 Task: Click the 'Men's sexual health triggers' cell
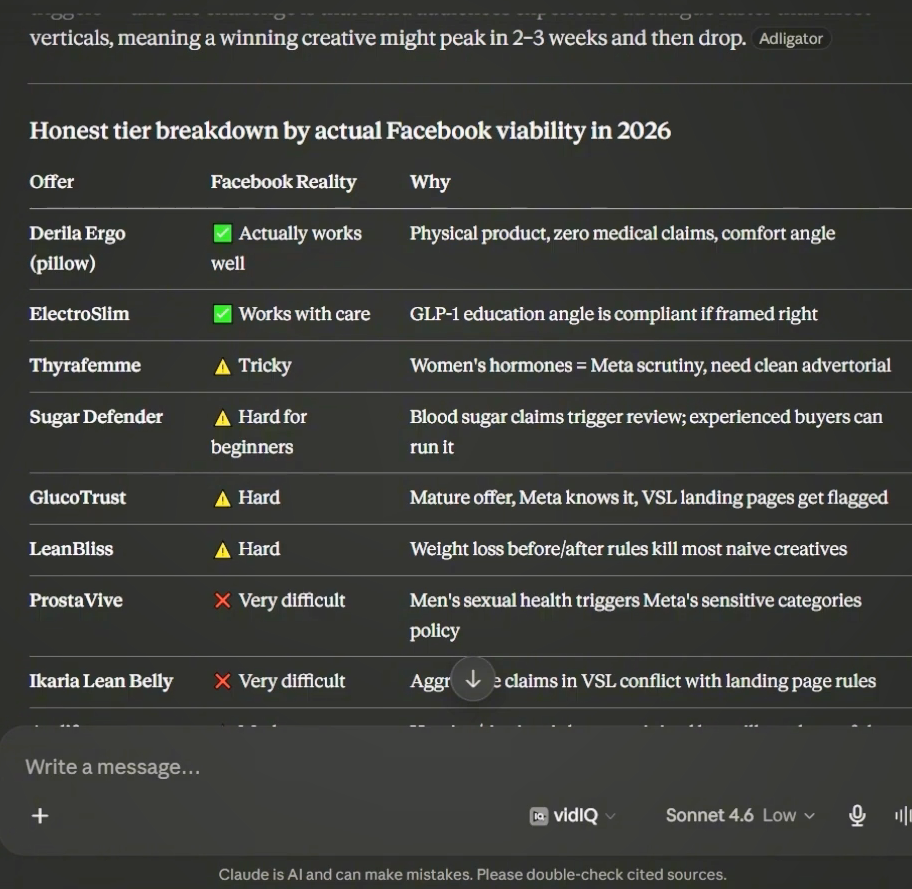point(636,615)
